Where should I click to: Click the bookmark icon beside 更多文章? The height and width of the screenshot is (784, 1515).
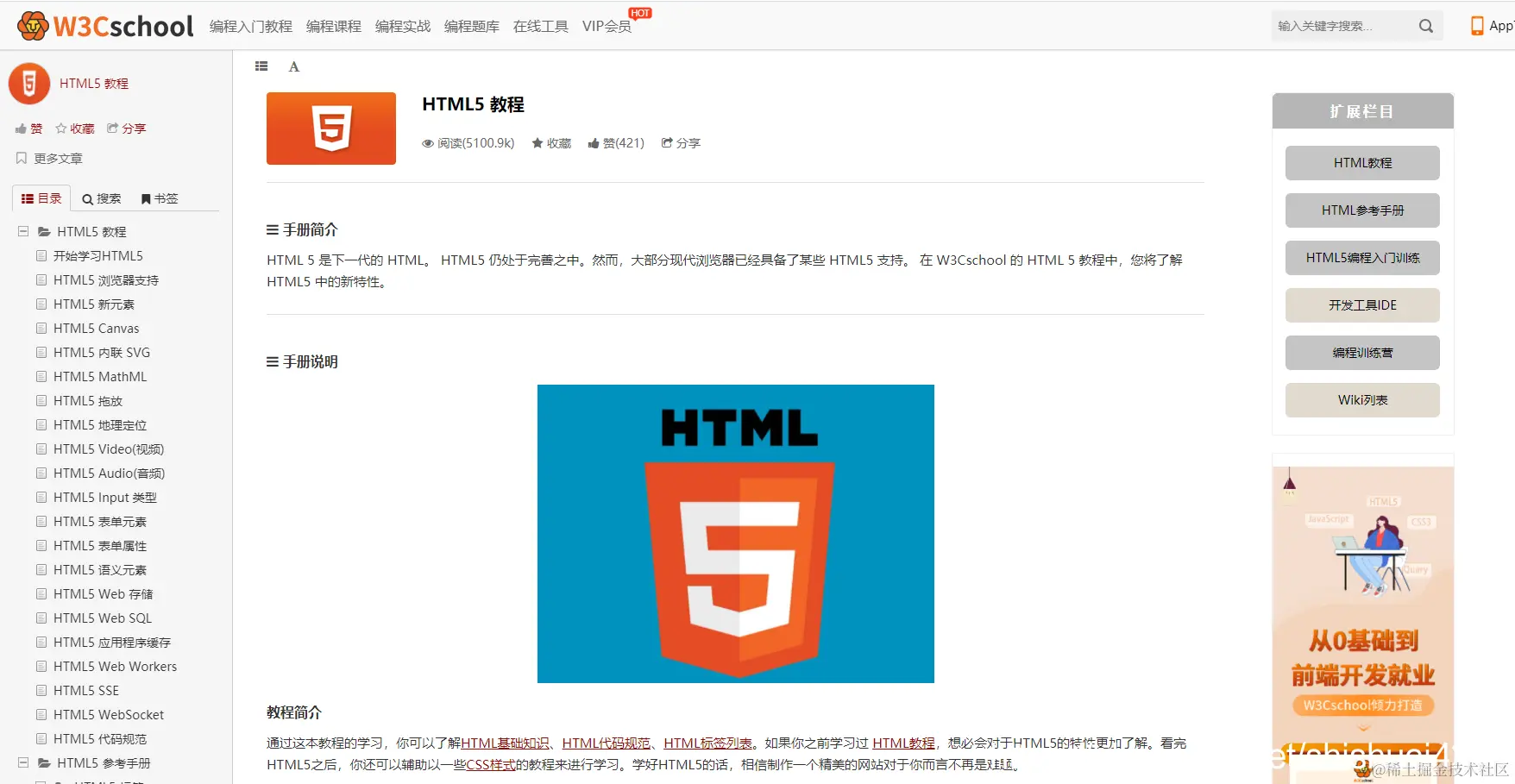(x=22, y=158)
